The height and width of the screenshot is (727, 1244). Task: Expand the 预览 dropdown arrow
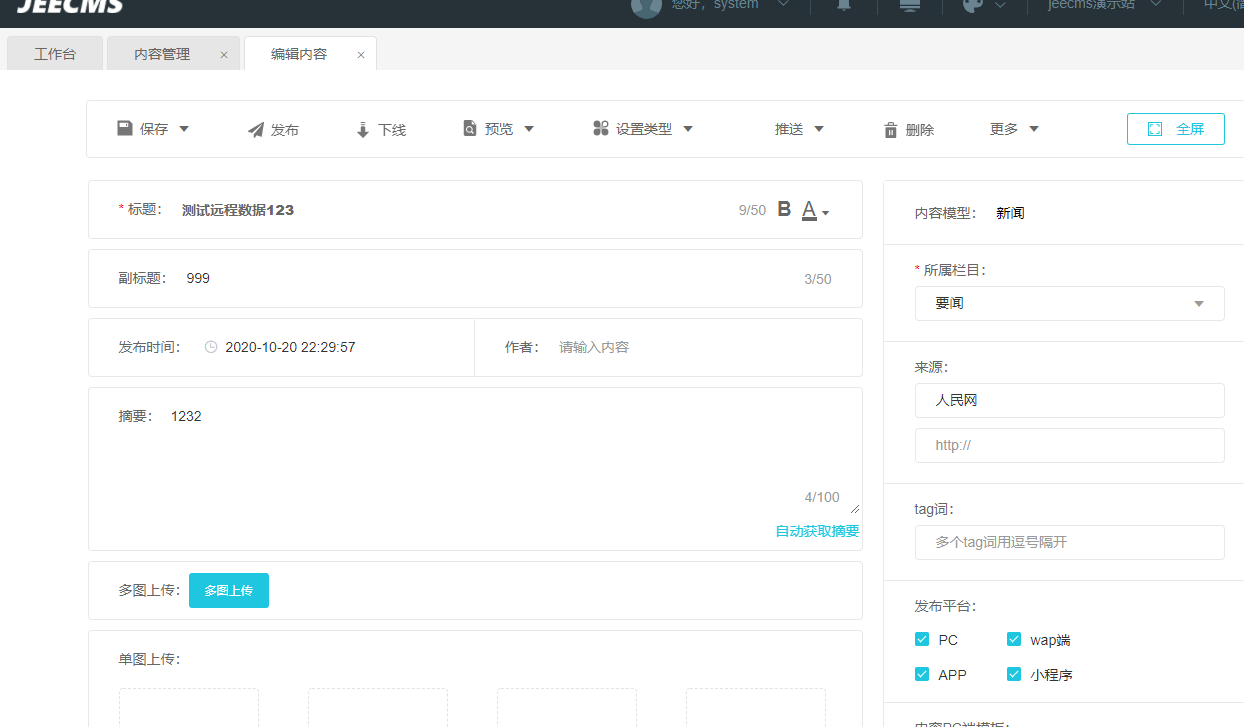529,129
